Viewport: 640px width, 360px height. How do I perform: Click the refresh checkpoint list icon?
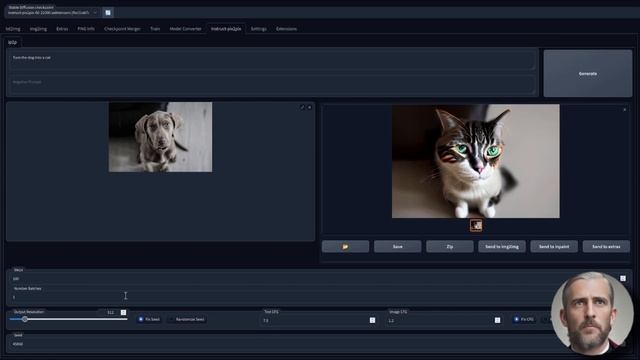coord(108,13)
